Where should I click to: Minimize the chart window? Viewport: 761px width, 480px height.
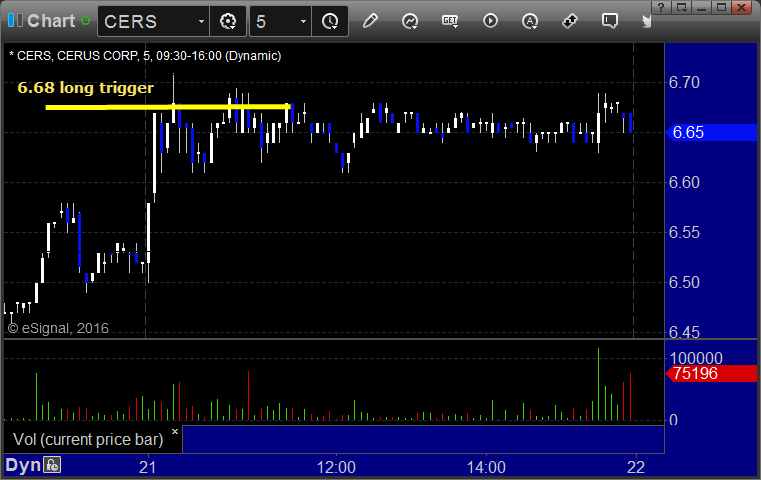[702, 7]
